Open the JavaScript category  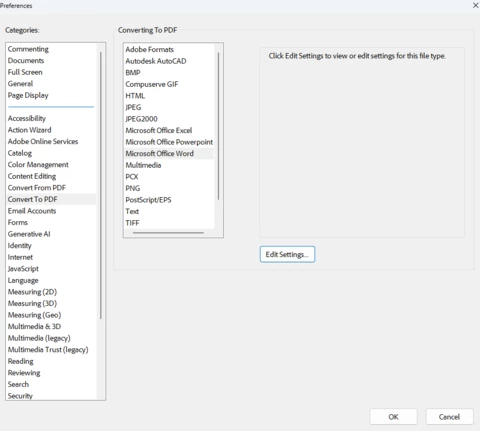tap(23, 269)
